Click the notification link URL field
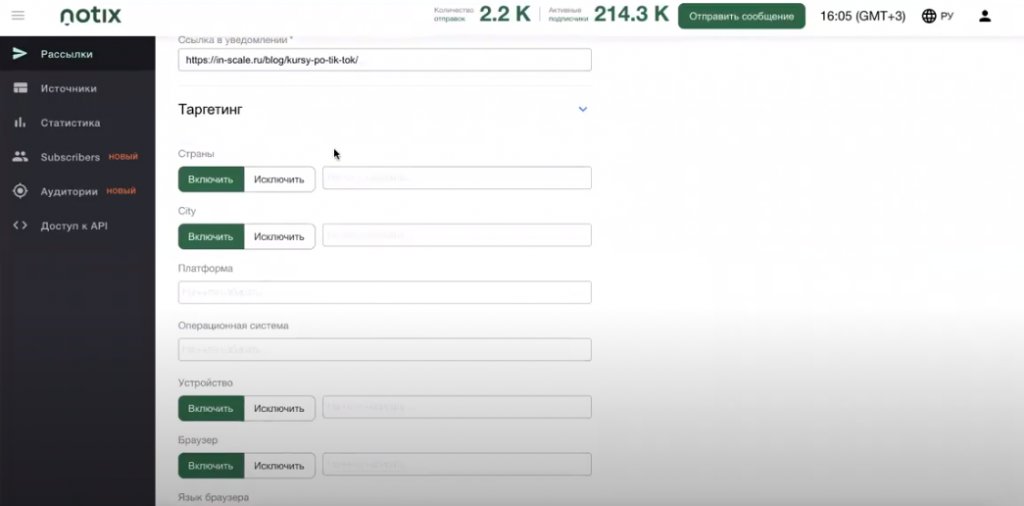This screenshot has width=1024, height=506. 385,60
